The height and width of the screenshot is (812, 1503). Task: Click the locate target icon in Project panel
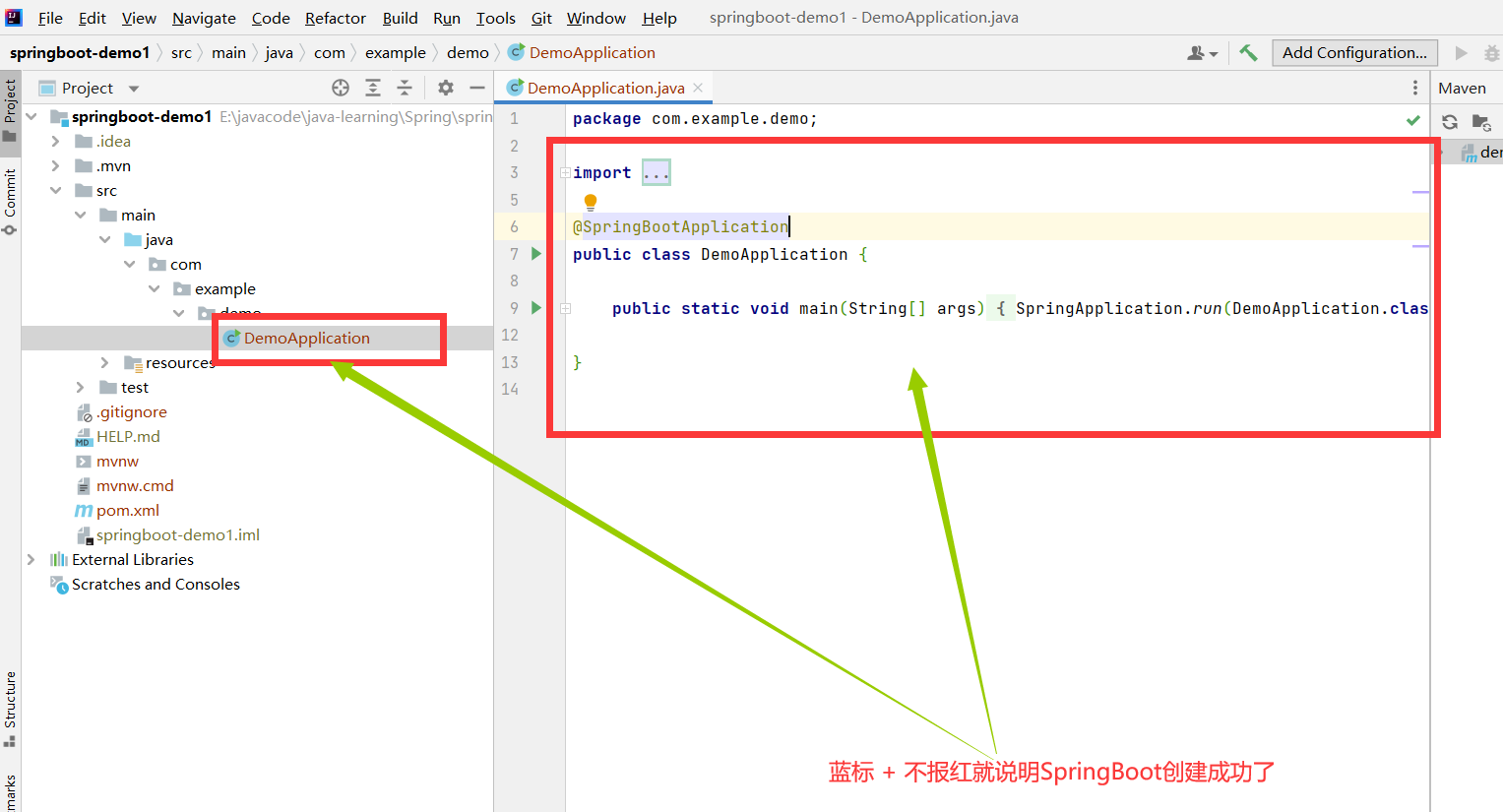pos(341,88)
